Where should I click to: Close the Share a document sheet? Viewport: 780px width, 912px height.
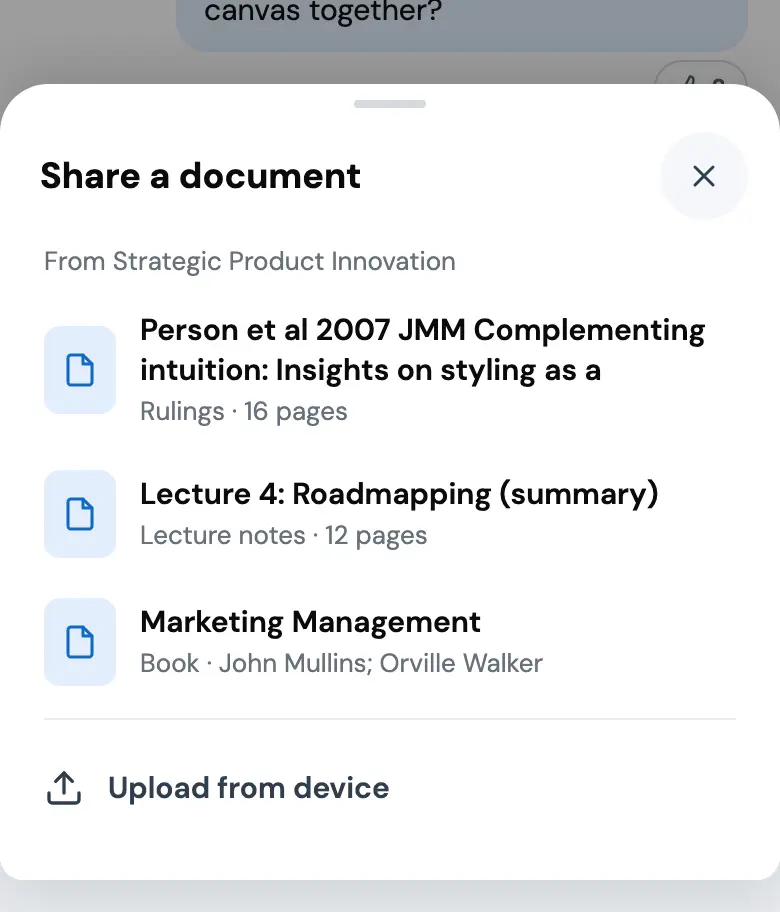click(704, 176)
